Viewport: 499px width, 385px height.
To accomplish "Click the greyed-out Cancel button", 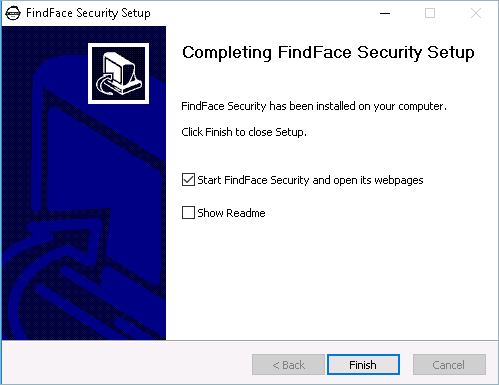I will pos(449,365).
